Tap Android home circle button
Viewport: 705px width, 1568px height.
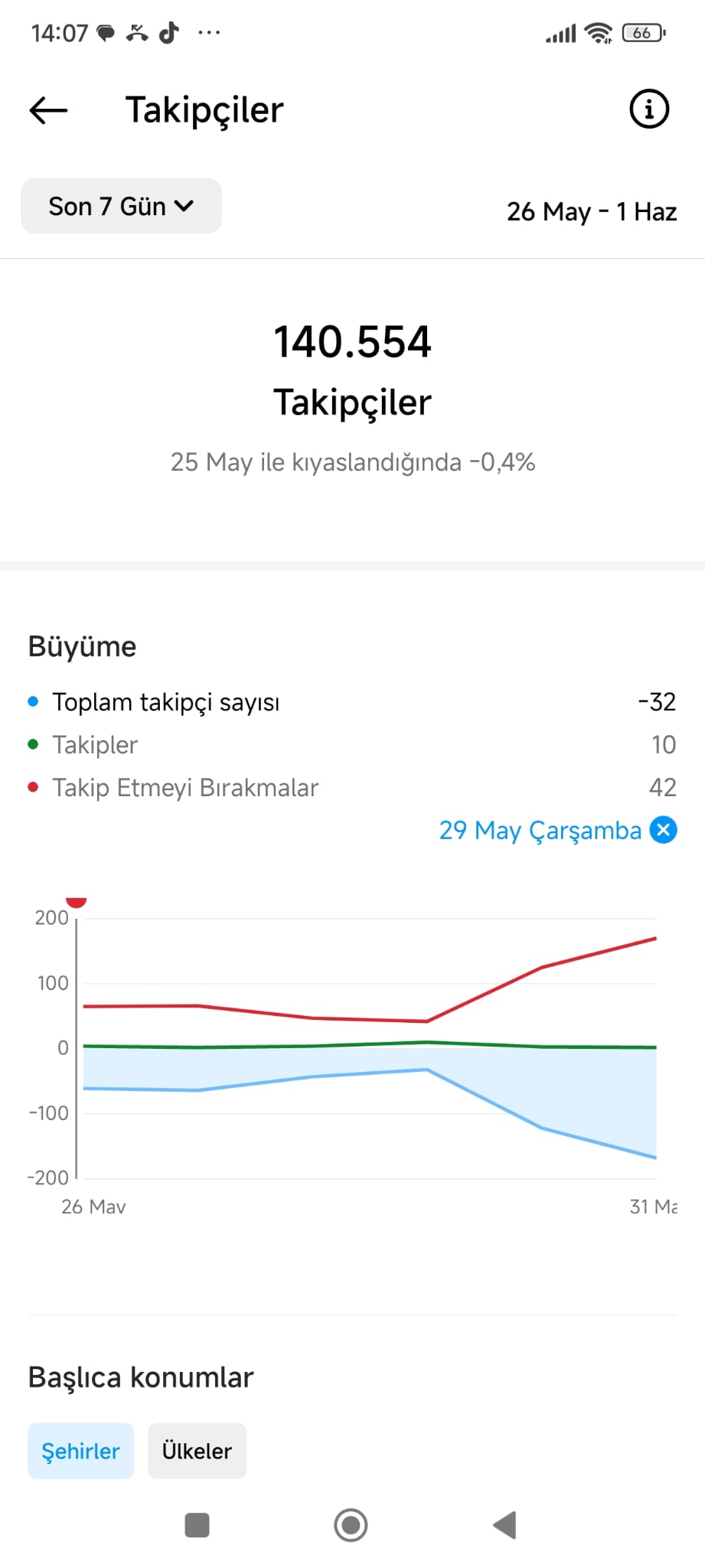click(351, 1524)
